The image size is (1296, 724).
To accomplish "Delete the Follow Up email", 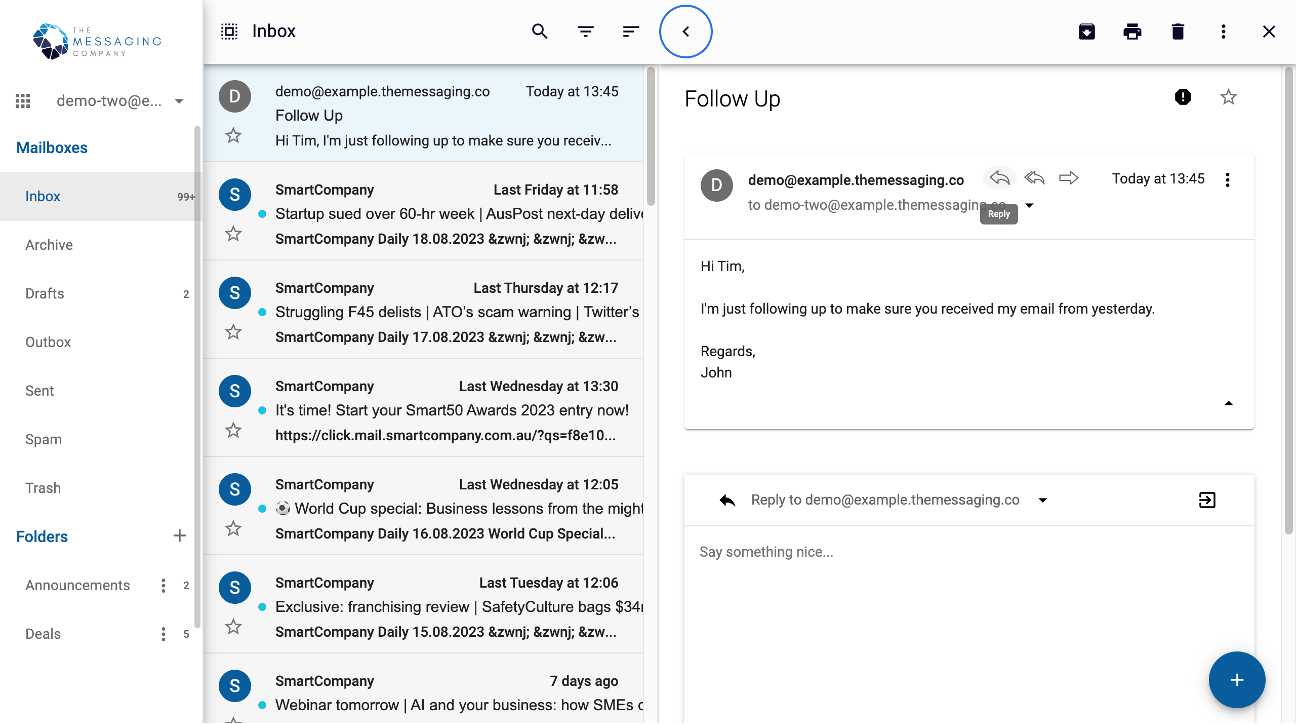I will (1178, 31).
